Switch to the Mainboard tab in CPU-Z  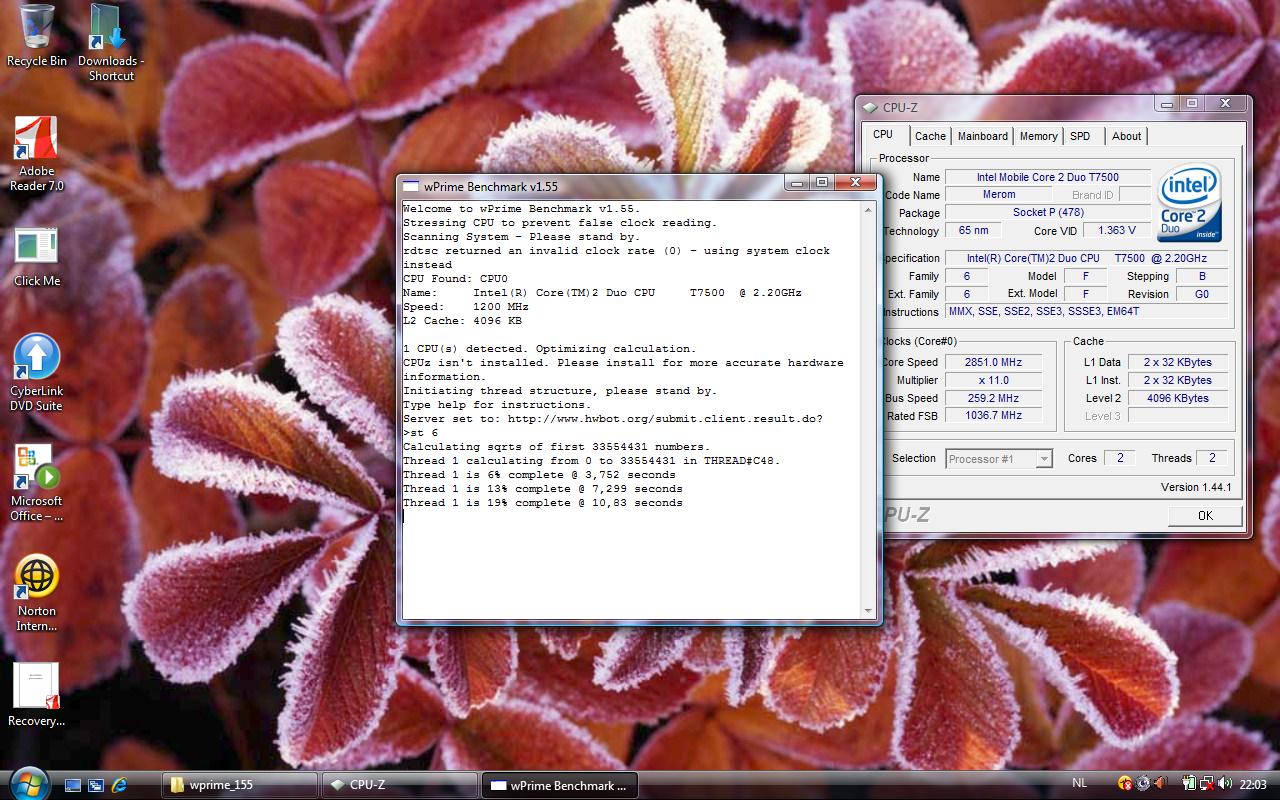[x=983, y=136]
